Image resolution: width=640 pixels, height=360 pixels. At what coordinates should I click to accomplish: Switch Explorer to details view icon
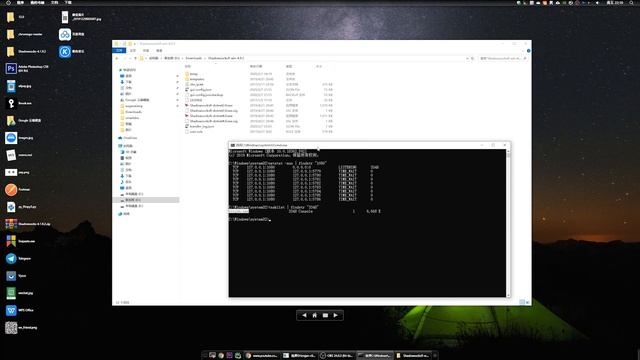(522, 302)
